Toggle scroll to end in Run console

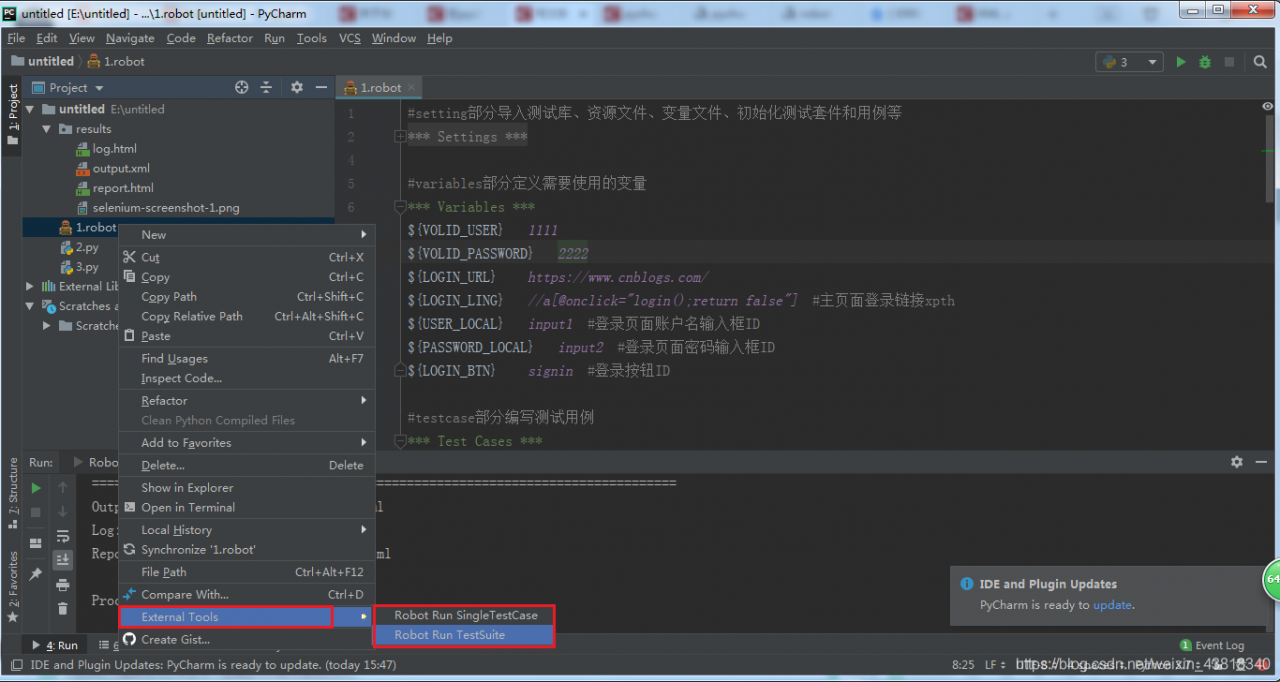63,560
